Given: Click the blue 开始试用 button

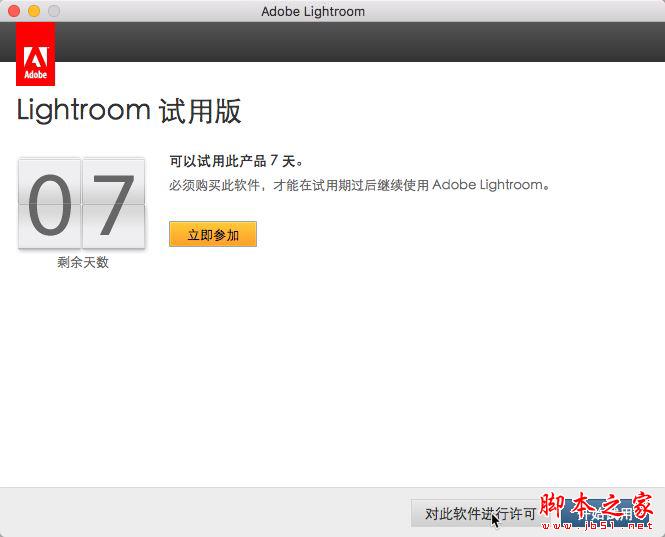Looking at the screenshot, I should [605, 514].
